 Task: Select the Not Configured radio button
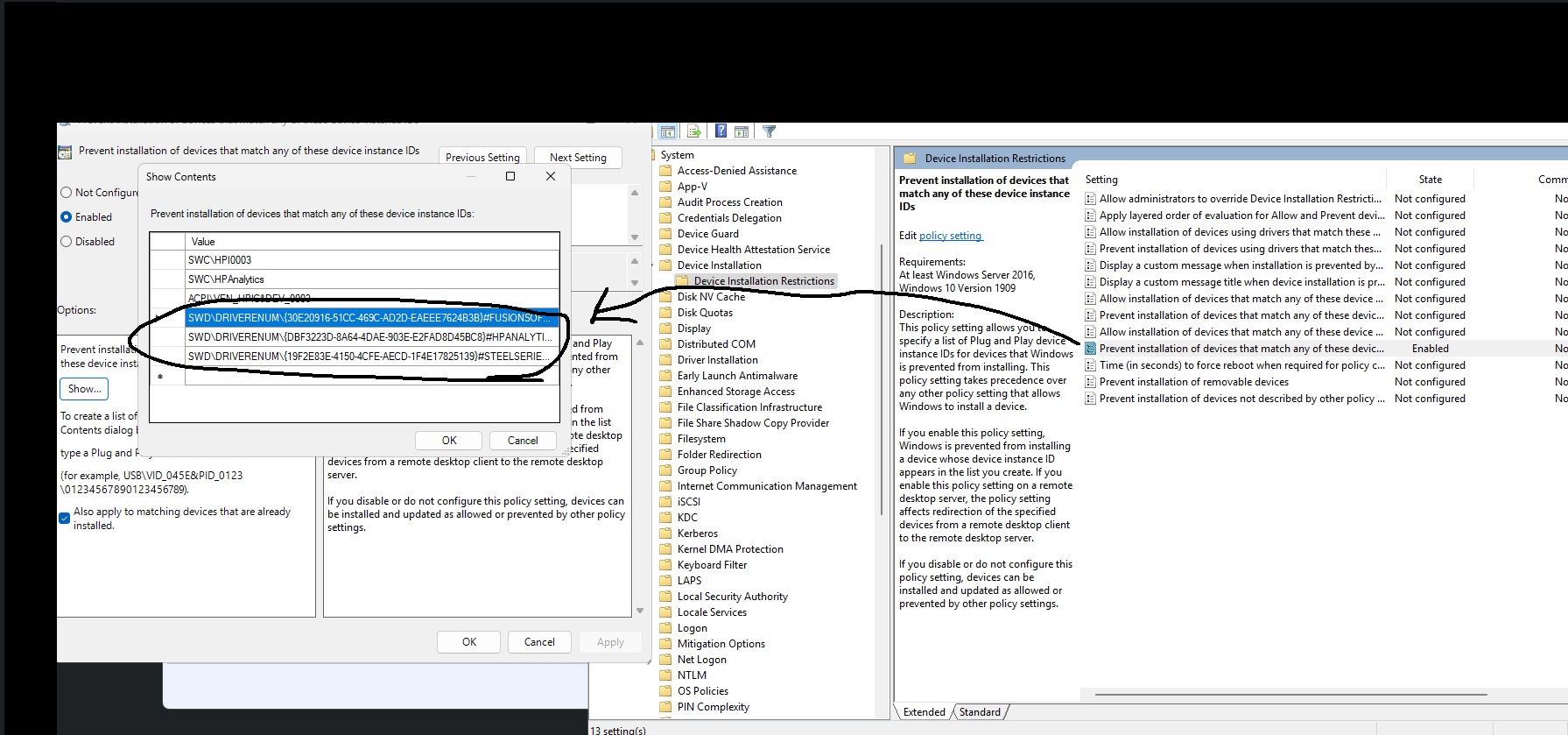click(x=66, y=193)
